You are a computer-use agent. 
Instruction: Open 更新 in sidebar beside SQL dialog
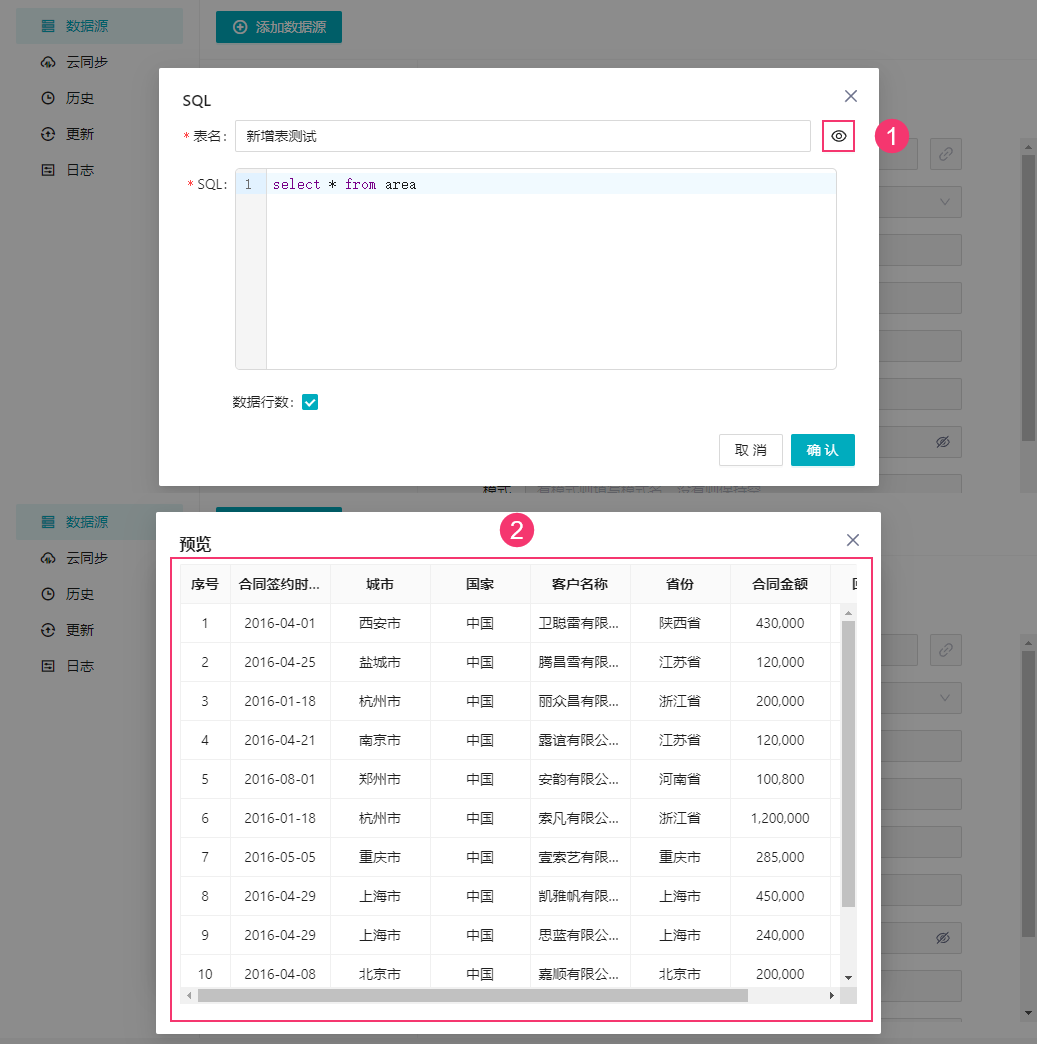(x=80, y=134)
